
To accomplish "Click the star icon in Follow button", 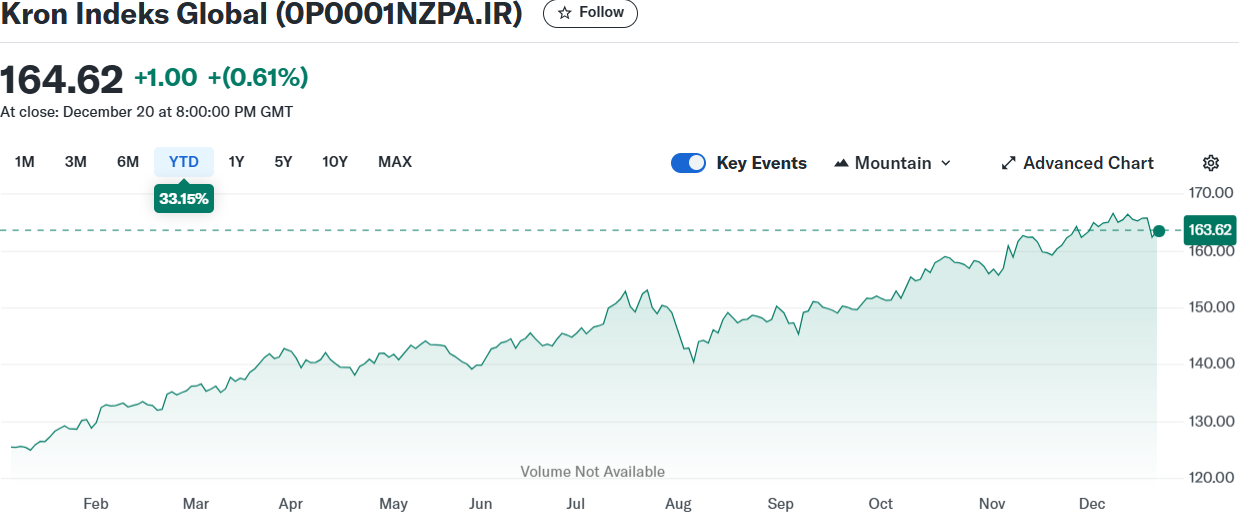I will pos(565,13).
